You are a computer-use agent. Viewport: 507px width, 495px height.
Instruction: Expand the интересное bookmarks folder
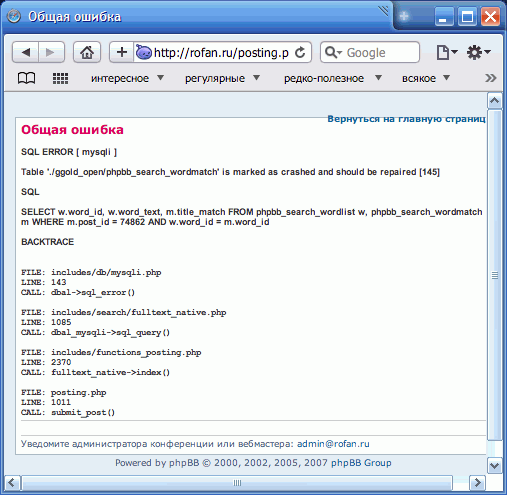coord(127,78)
